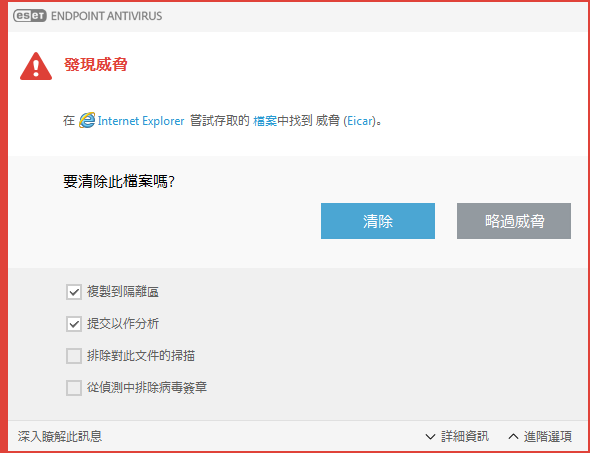Screen dimensions: 590x453
Task: Enable 從偵測中排除病毒簽章 checkbox
Action: 74,388
